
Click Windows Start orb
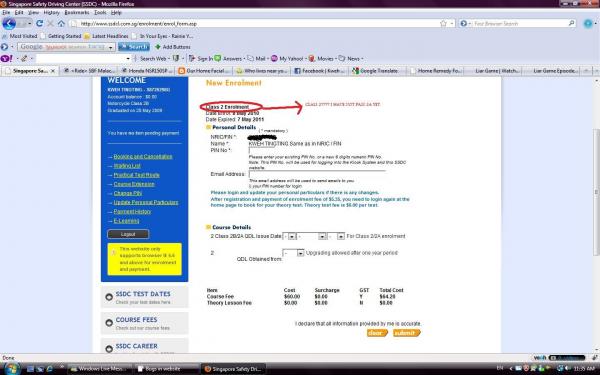[x=11, y=368]
